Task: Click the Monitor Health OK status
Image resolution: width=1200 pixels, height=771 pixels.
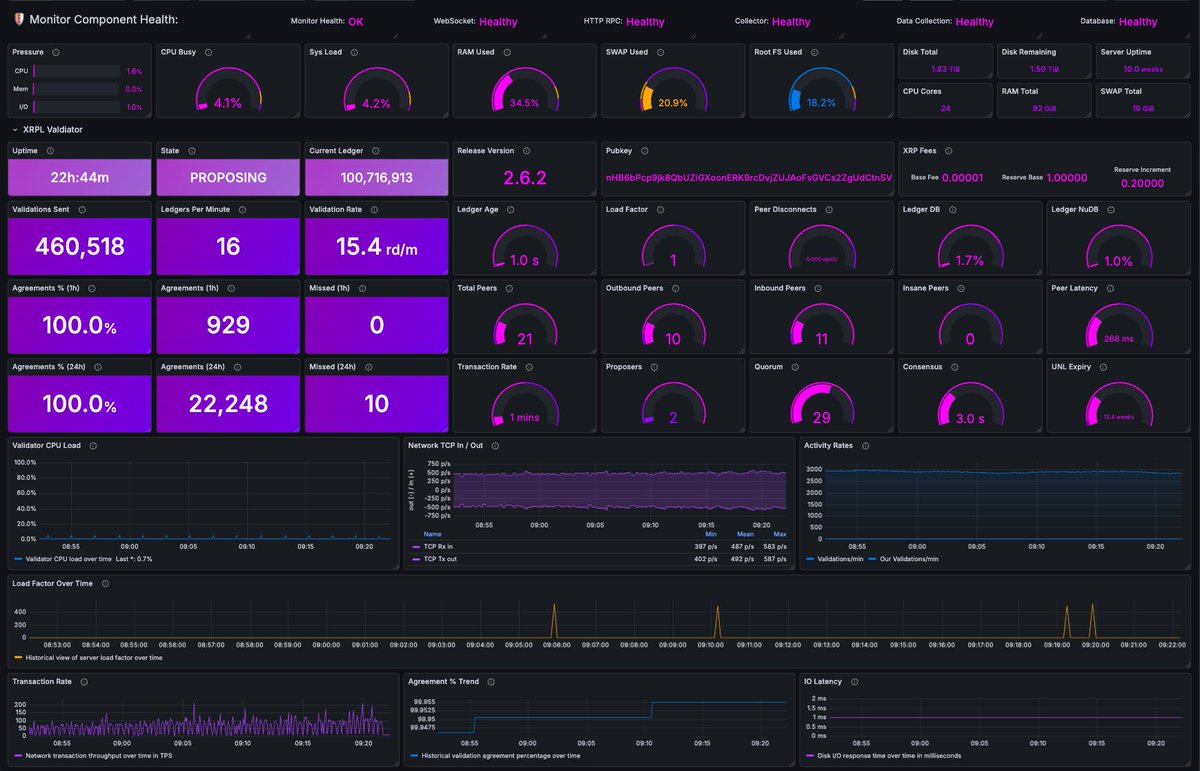Action: [x=356, y=21]
